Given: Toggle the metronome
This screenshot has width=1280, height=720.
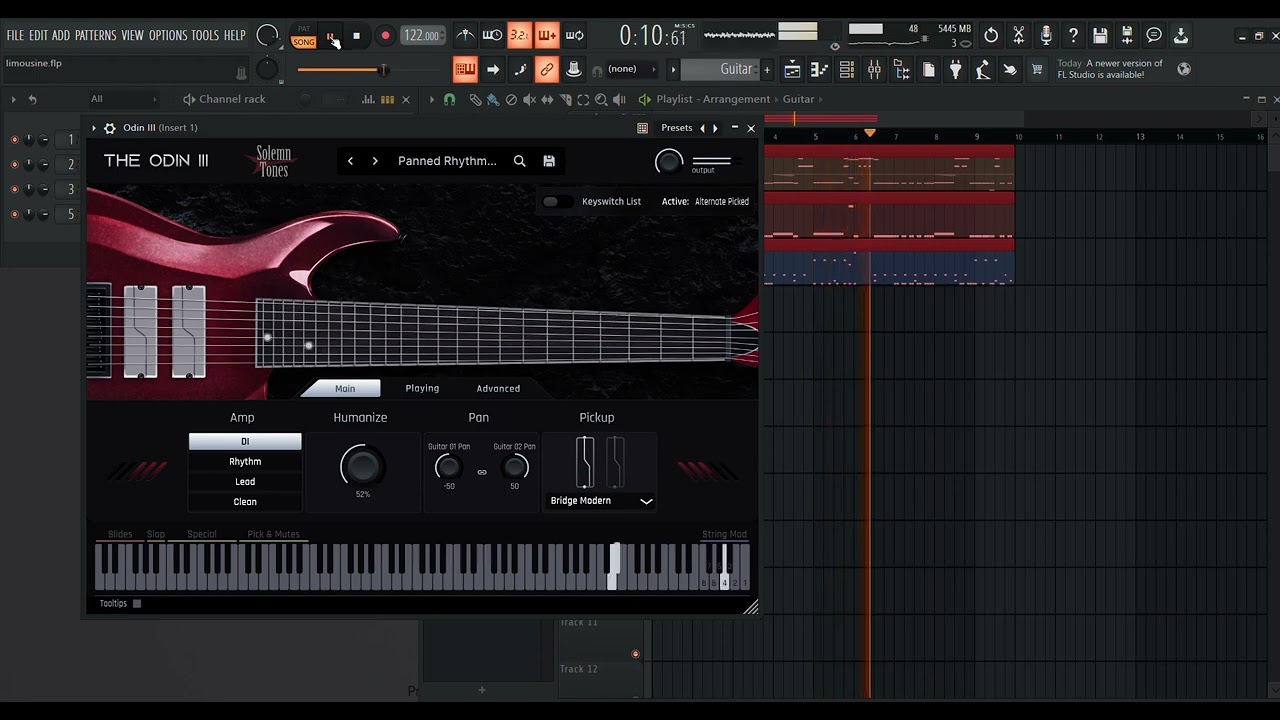Looking at the screenshot, I should point(465,36).
